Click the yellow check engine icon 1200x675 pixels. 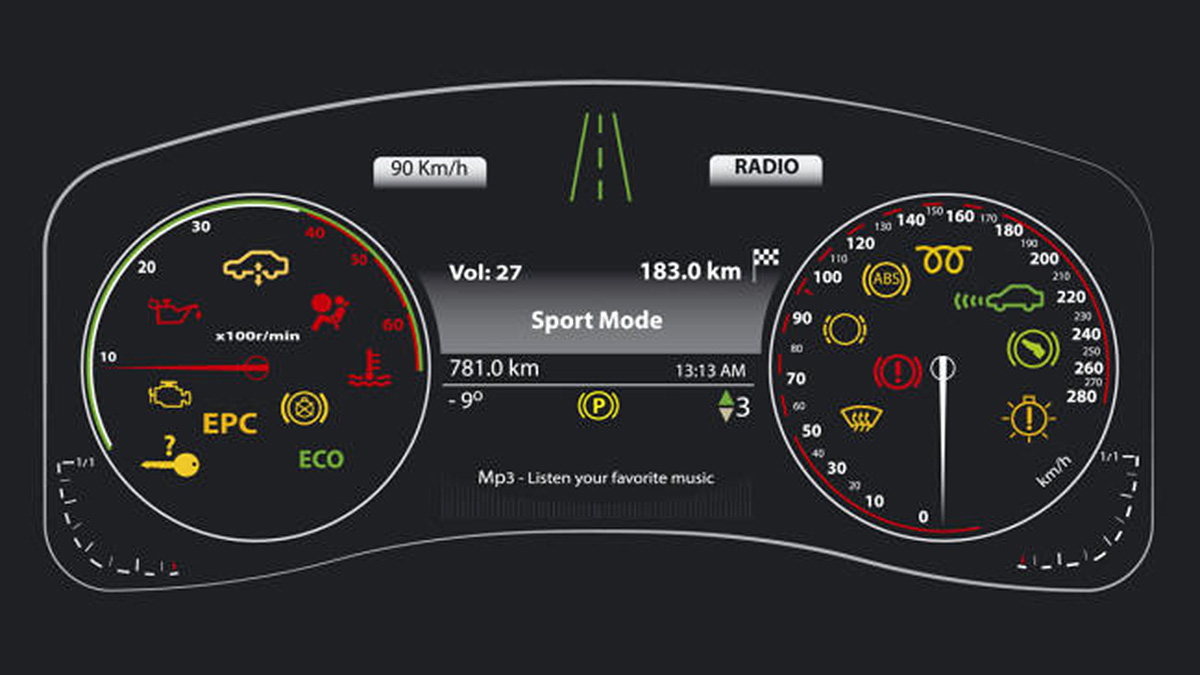click(168, 394)
